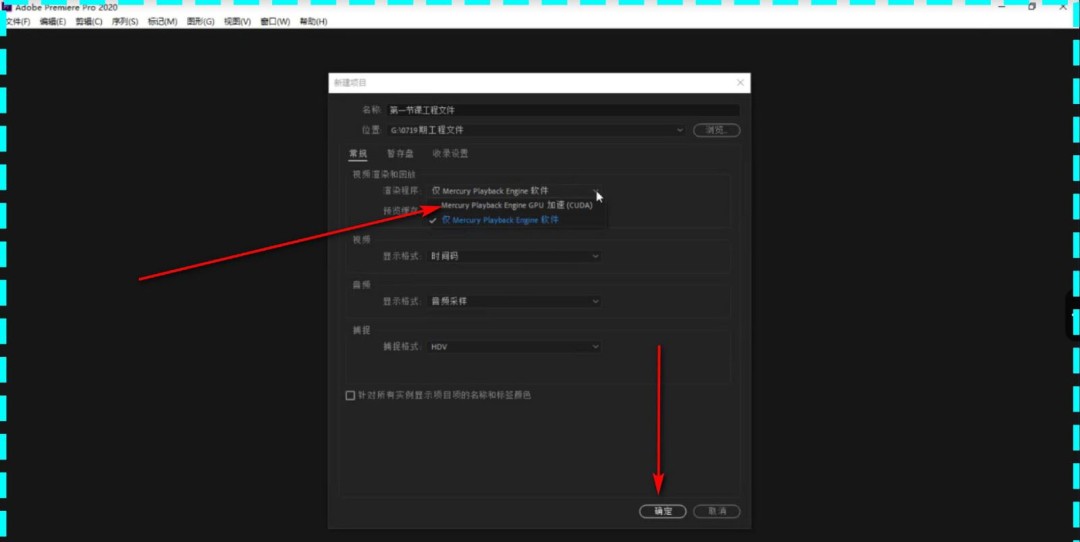Toggle 针对所有实例显示项目项的名称和标签颜色 checkbox
Image resolution: width=1080 pixels, height=542 pixels.
click(350, 395)
